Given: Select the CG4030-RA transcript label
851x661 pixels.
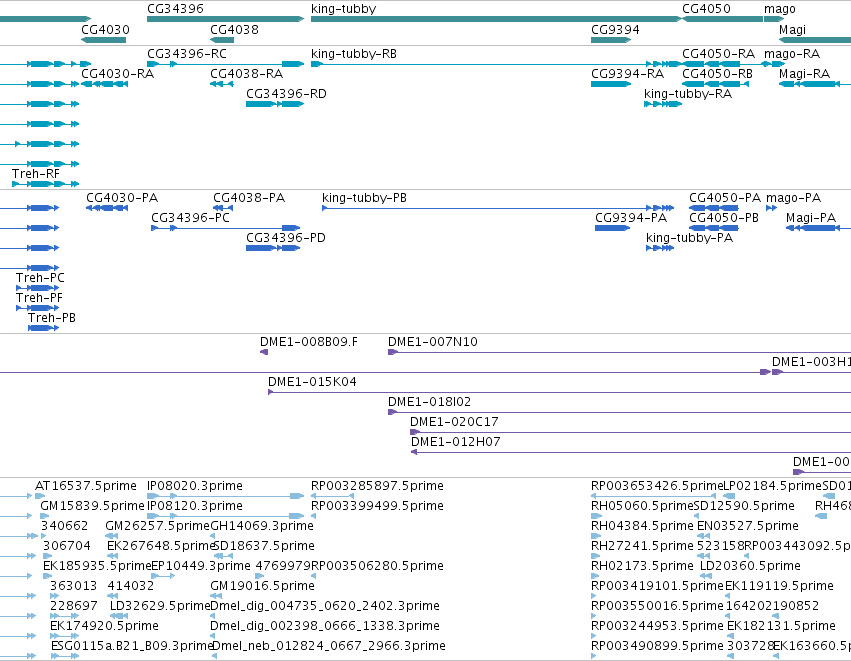Looking at the screenshot, I should coord(117,74).
